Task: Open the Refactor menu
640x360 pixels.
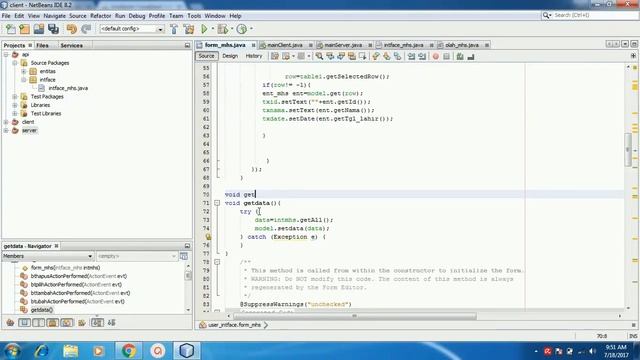Action: [x=100, y=16]
